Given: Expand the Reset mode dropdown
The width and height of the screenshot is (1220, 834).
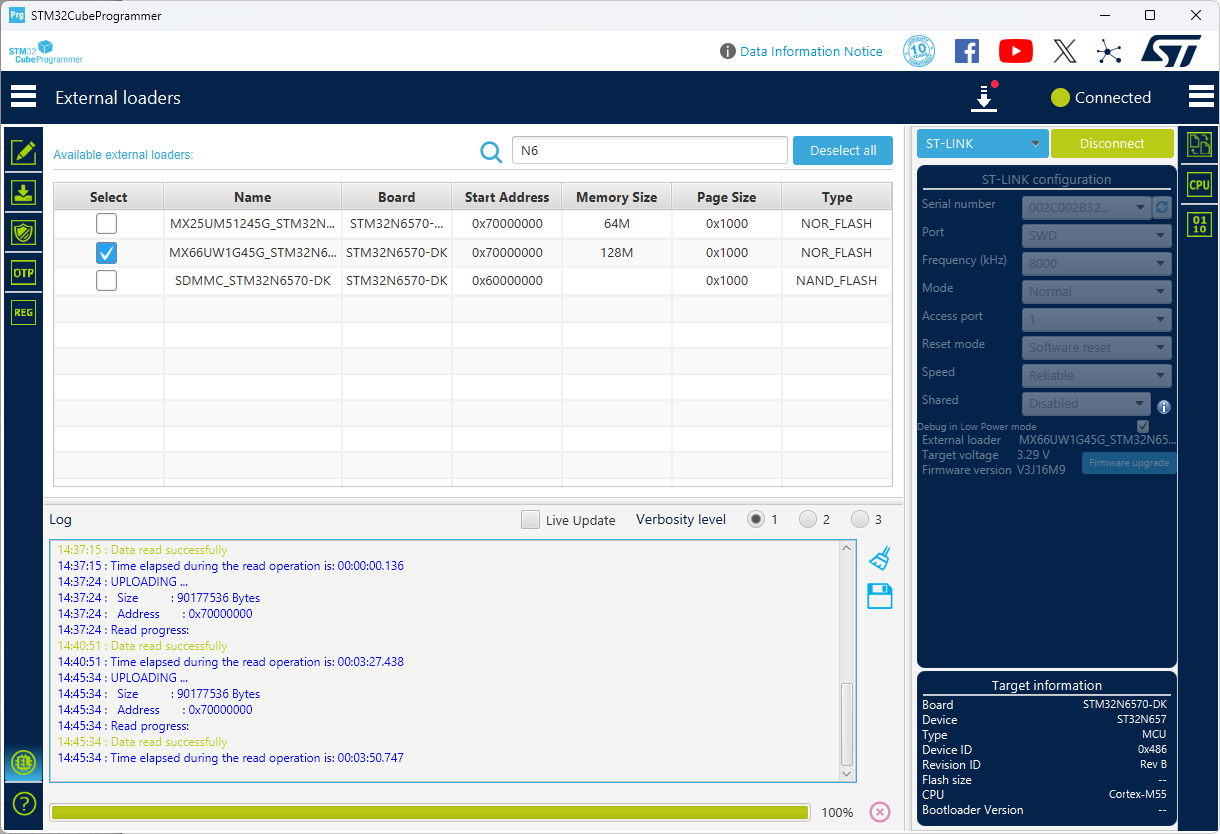Looking at the screenshot, I should click(x=1097, y=348).
